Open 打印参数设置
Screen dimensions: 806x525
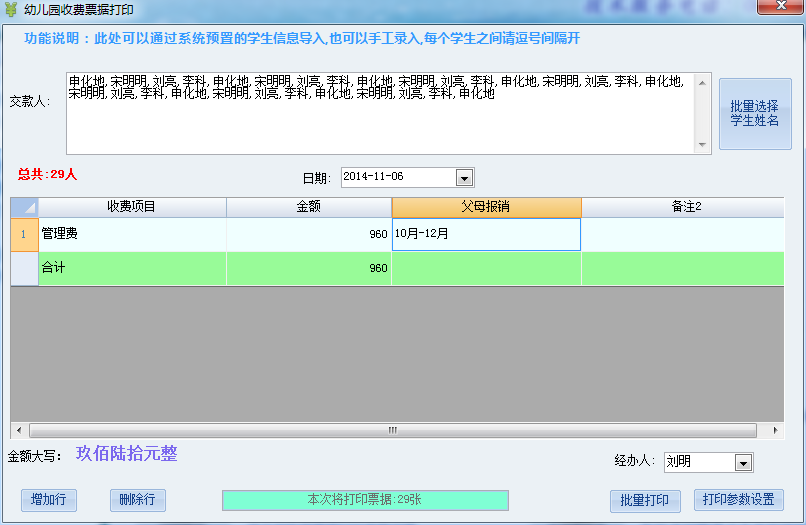click(x=739, y=500)
